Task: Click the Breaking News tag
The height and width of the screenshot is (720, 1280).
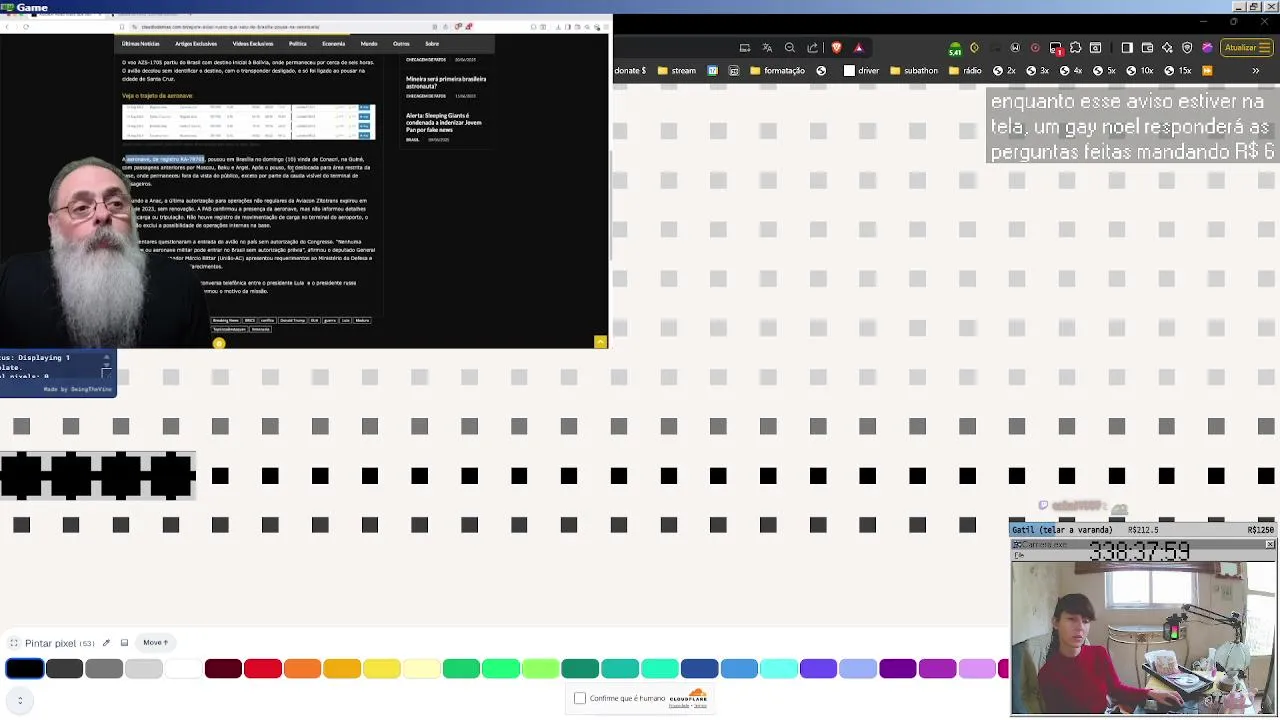Action: click(225, 320)
